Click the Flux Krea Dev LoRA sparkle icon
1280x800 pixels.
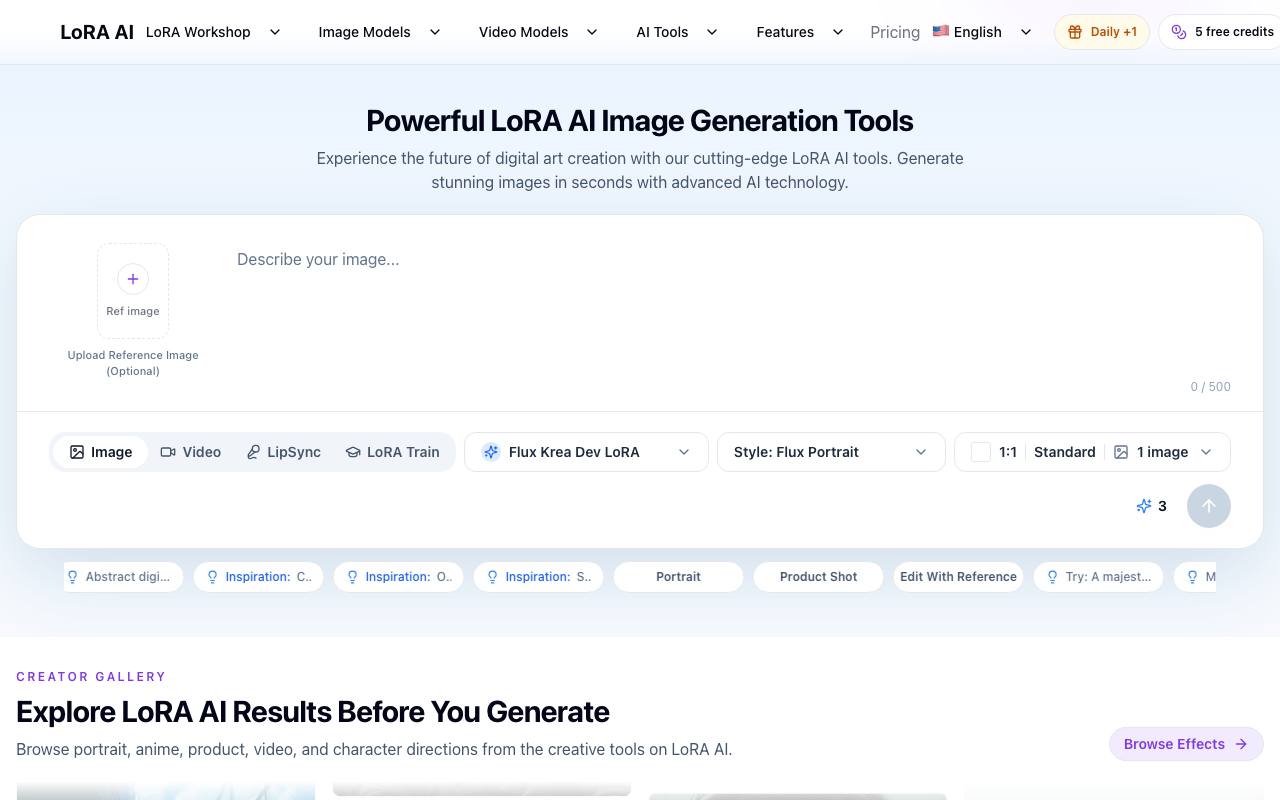pos(491,452)
